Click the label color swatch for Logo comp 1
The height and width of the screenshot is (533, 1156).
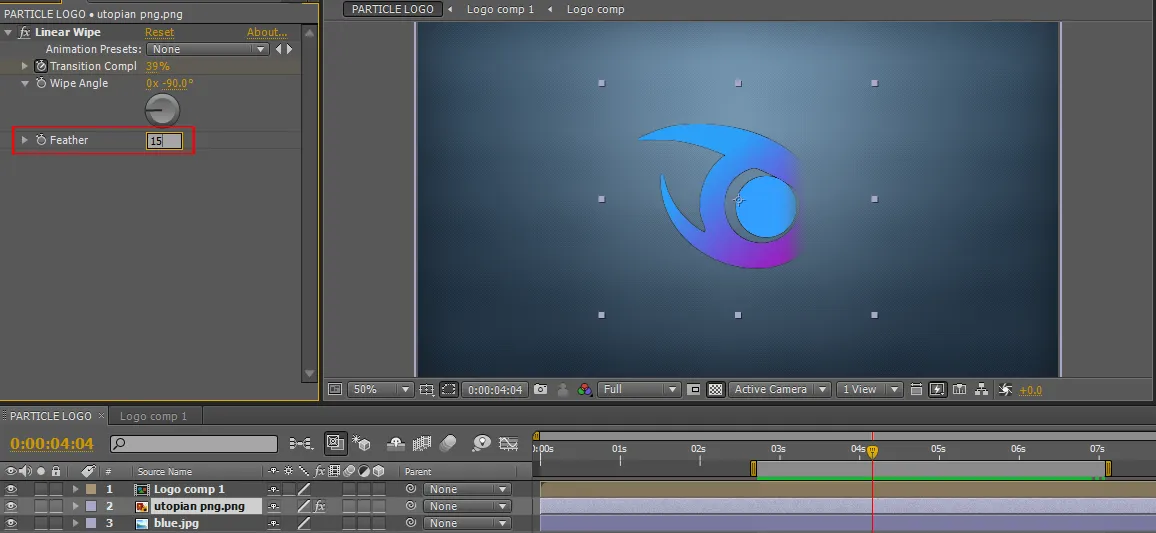[91, 489]
